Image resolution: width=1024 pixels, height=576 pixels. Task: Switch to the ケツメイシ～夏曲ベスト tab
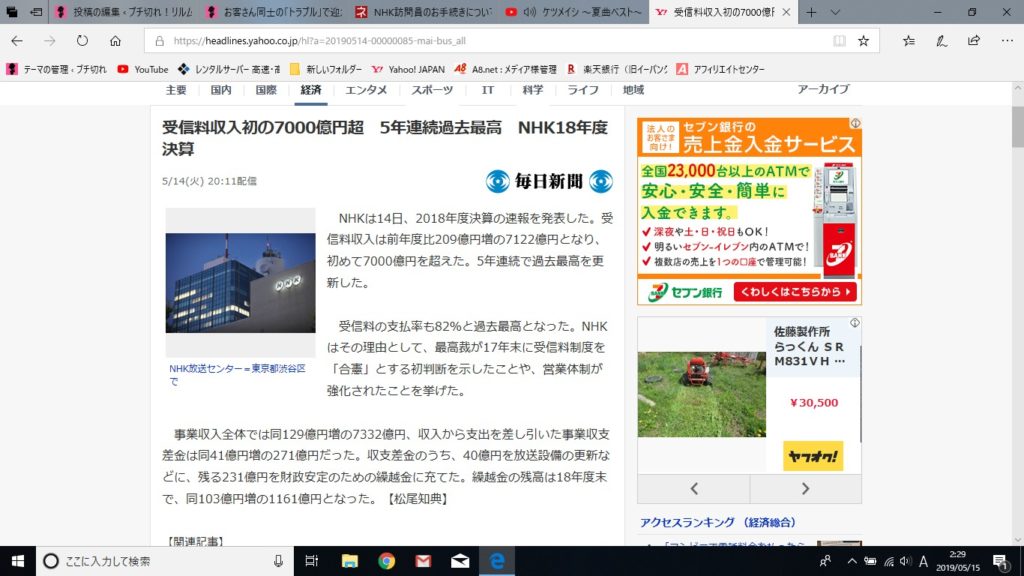coord(573,12)
